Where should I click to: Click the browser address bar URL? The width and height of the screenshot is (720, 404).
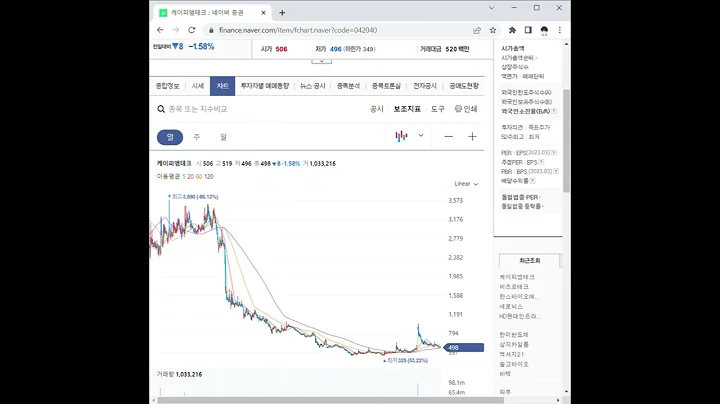click(298, 30)
